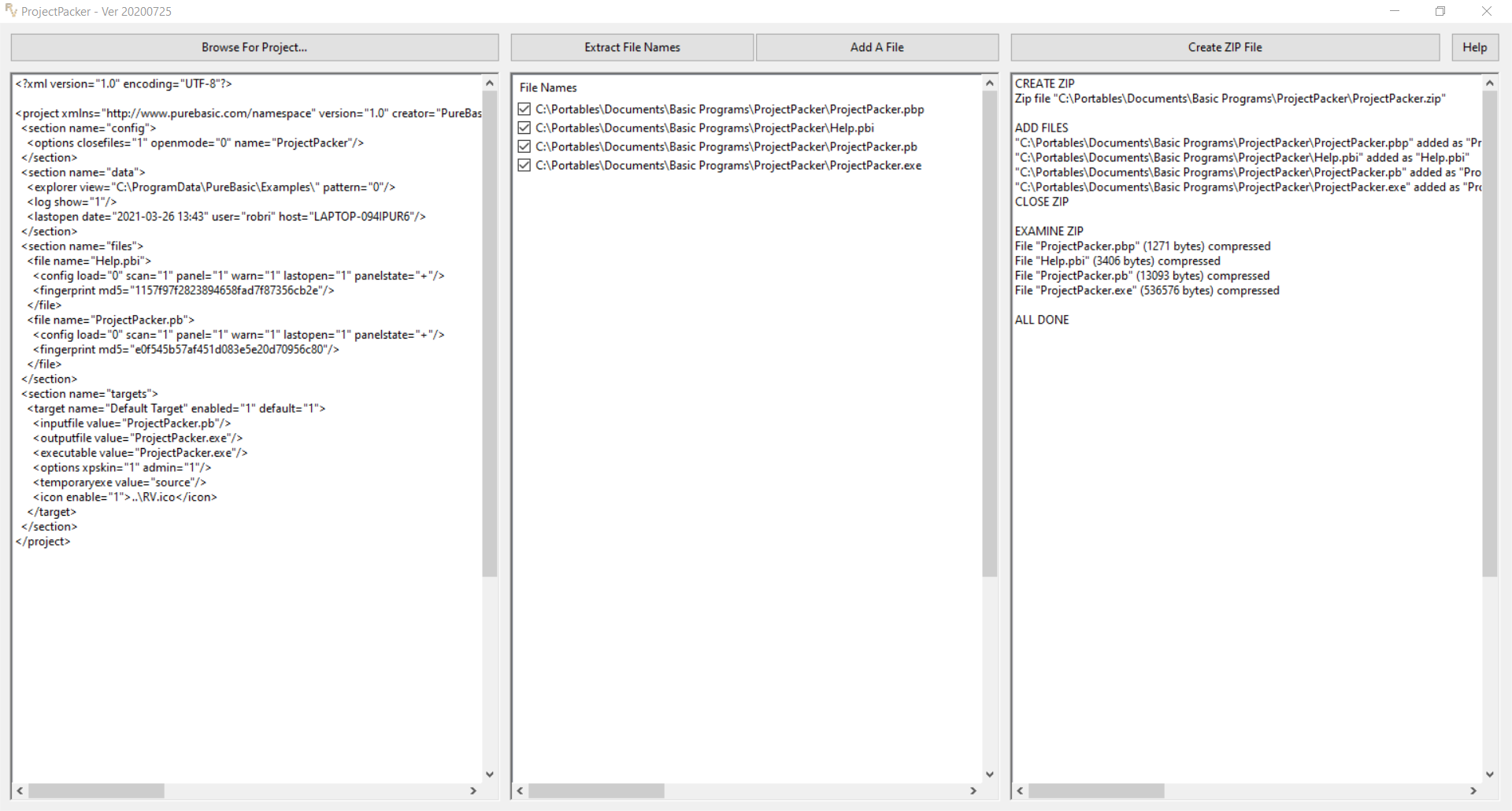Click scroll right arrow in XML project panel
Screen dimensions: 1512x811
pos(473,791)
